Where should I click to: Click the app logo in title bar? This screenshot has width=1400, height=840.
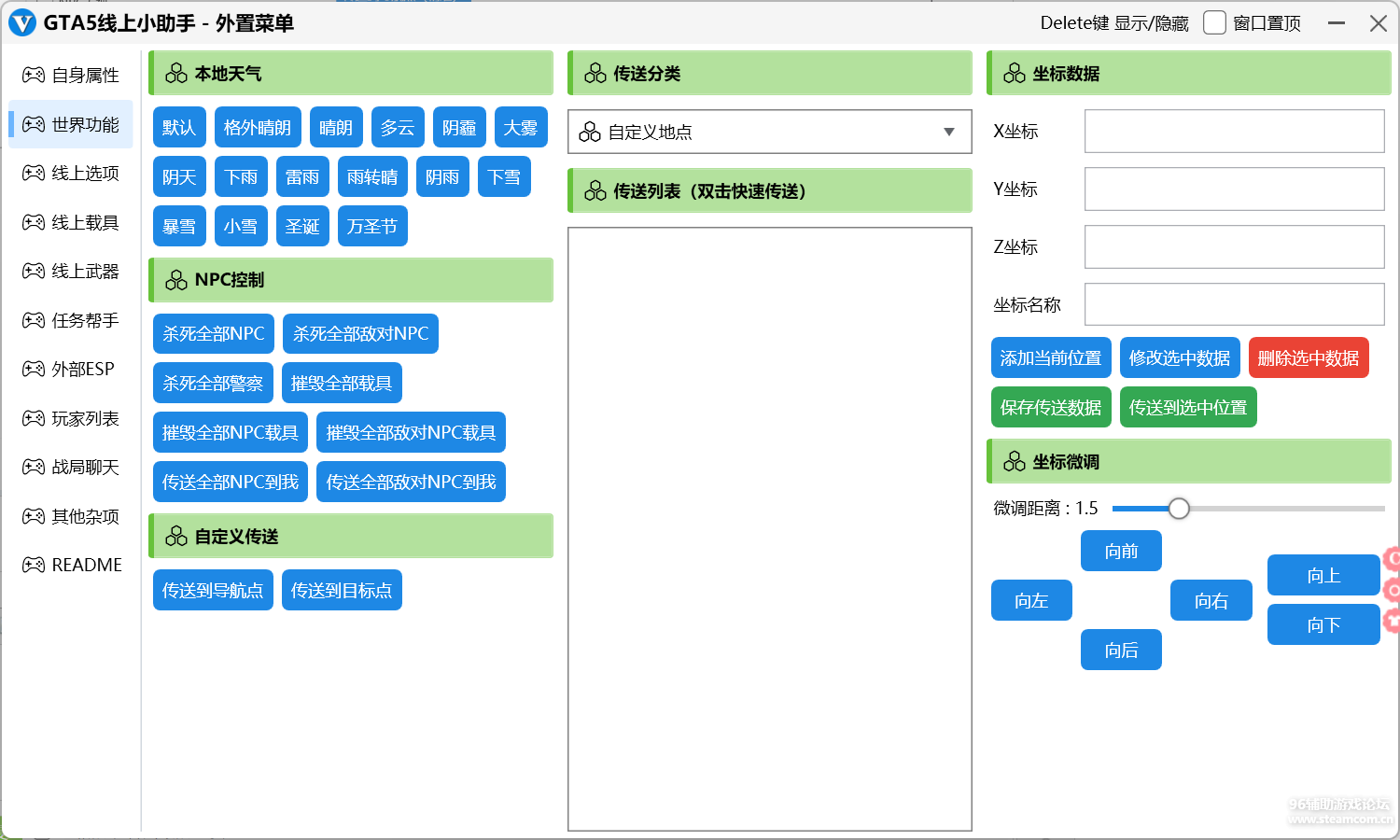(x=21, y=23)
